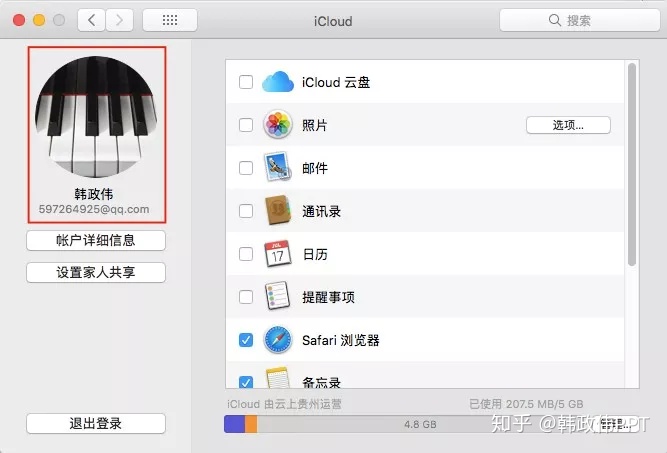The image size is (667, 453).
Task: Enable the 照片 checkbox
Action: [246, 125]
